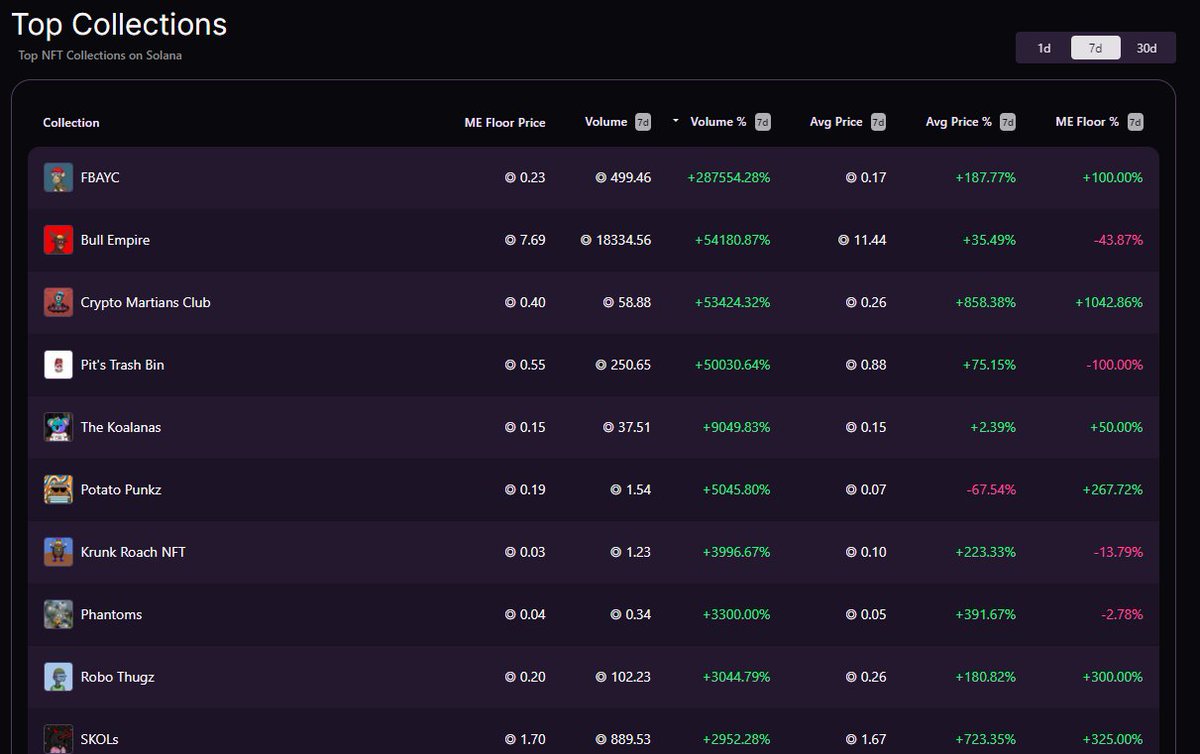Open the Robo Thugz collection icon
The width and height of the screenshot is (1200, 754).
pos(58,677)
